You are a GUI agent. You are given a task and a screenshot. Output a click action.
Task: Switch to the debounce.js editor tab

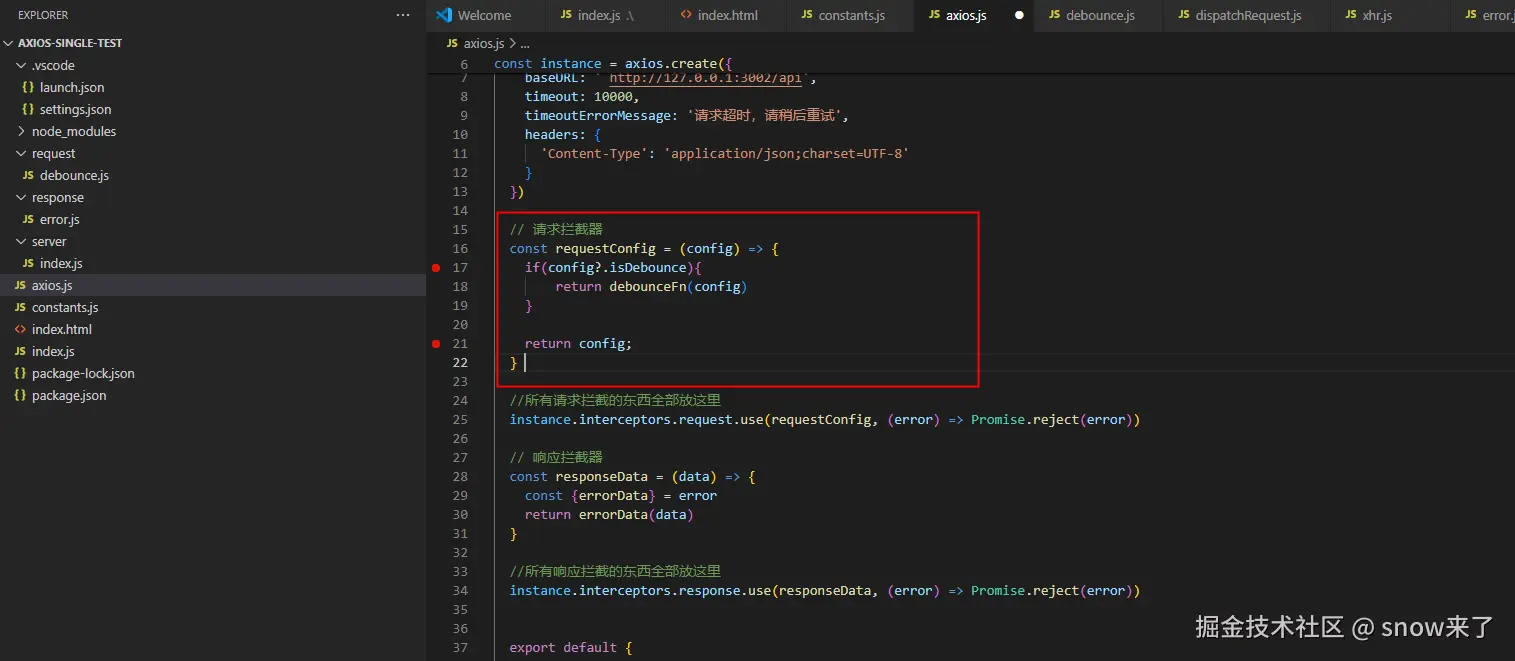click(x=1100, y=15)
